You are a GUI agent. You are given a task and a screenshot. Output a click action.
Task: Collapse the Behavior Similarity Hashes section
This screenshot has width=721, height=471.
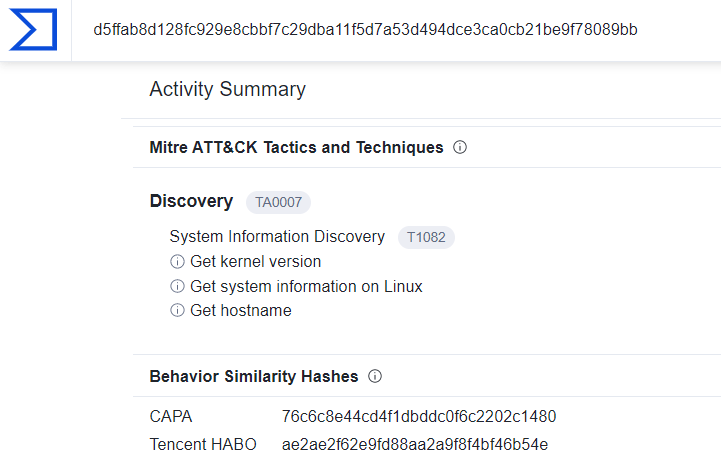click(254, 376)
